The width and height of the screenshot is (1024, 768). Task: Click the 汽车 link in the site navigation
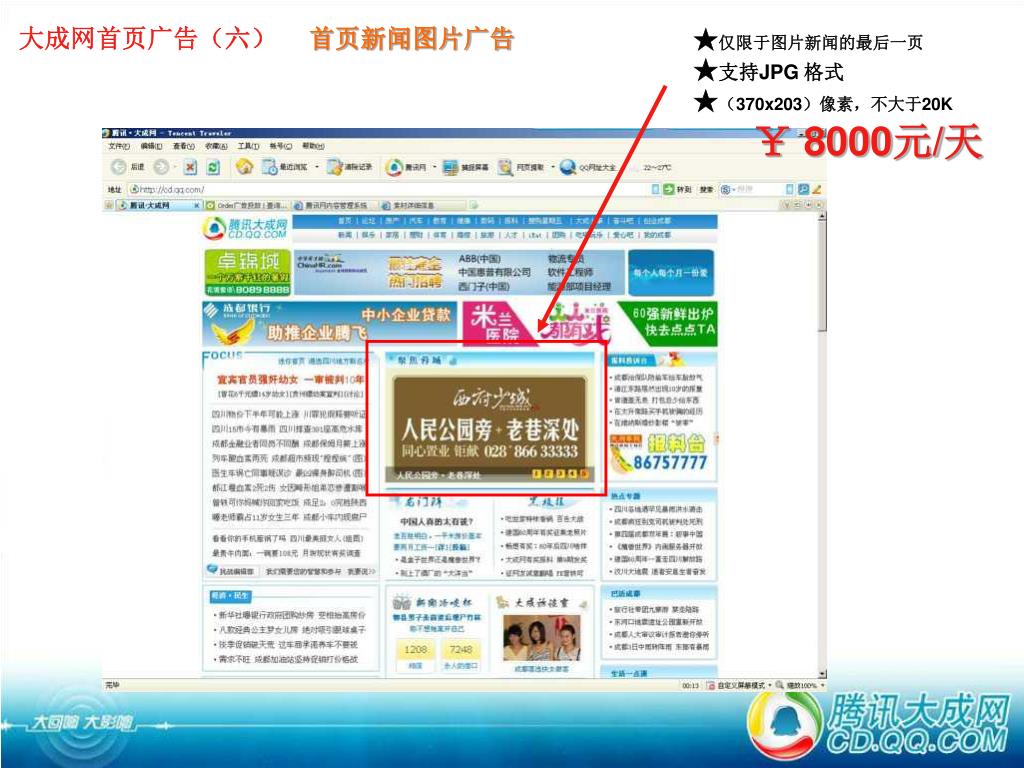click(x=416, y=221)
